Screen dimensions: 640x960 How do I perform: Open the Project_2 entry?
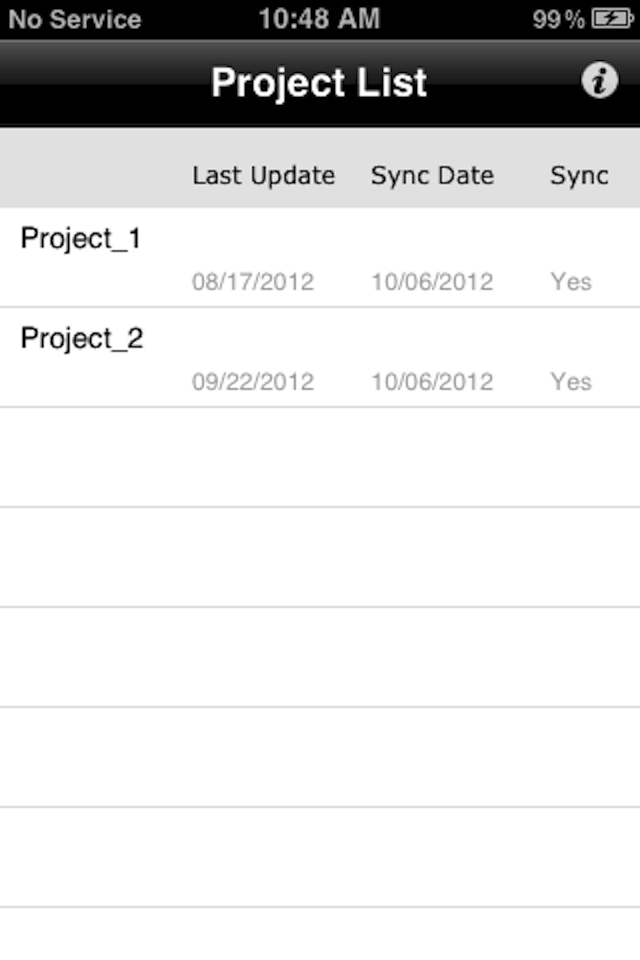click(x=320, y=357)
